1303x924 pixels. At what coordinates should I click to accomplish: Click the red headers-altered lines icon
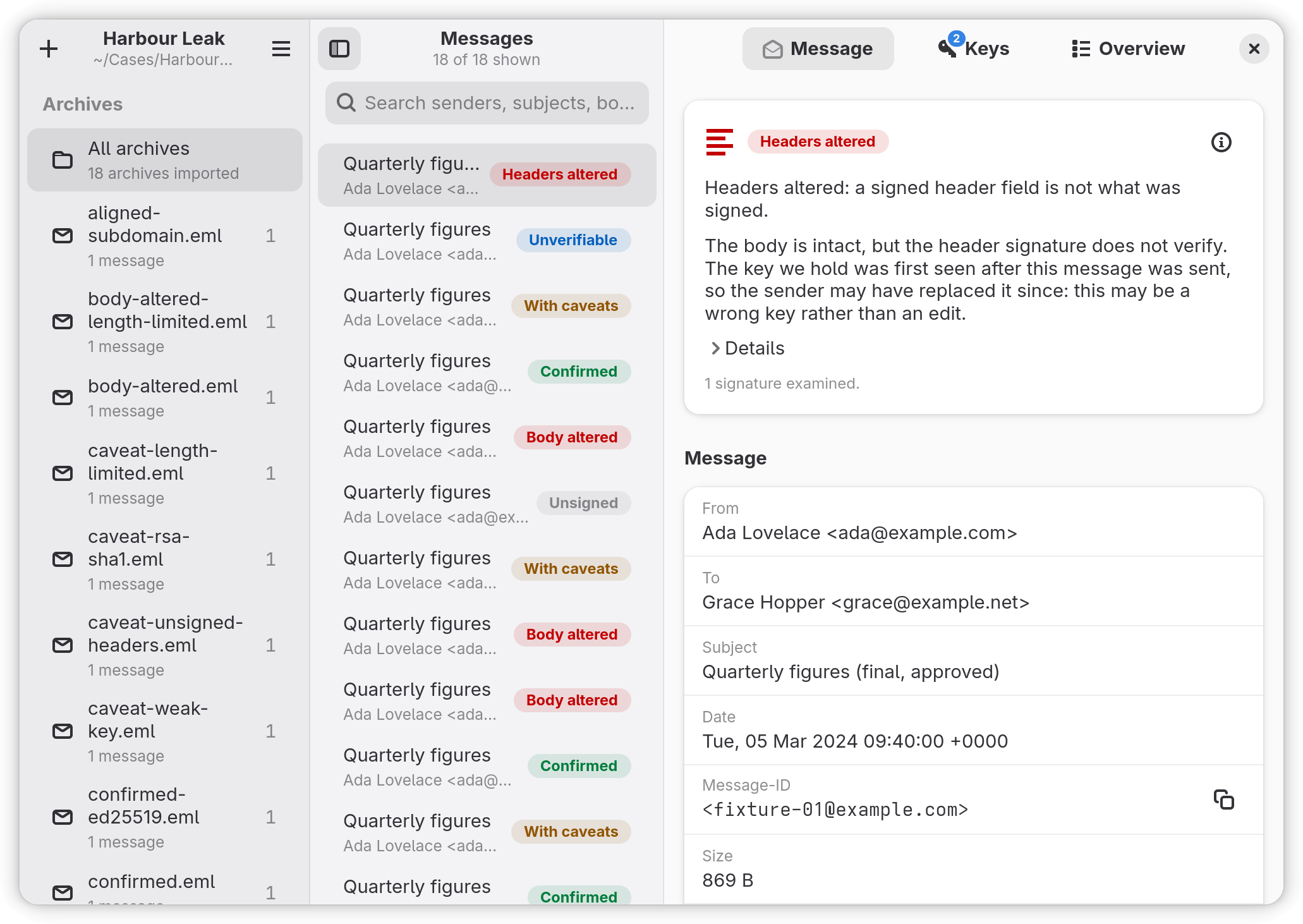coord(719,142)
